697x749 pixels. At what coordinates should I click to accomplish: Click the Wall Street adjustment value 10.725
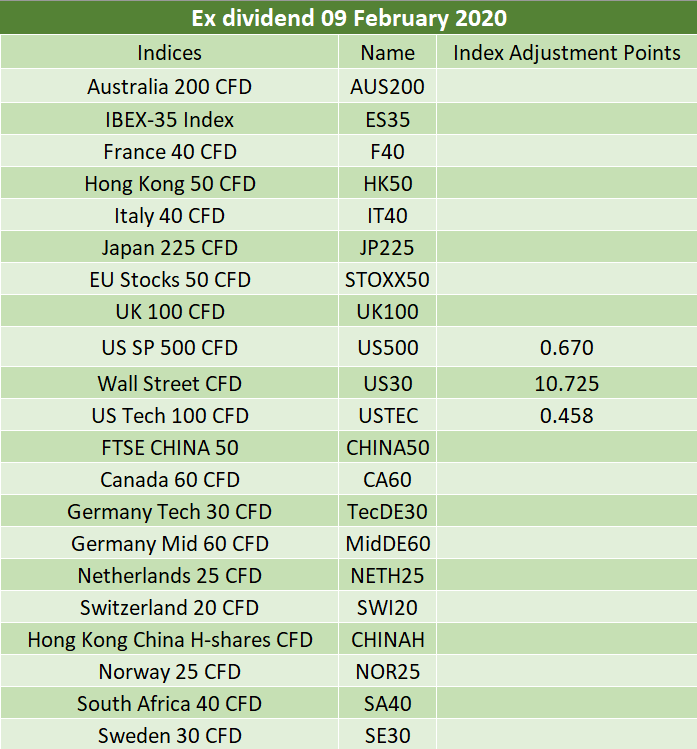567,384
